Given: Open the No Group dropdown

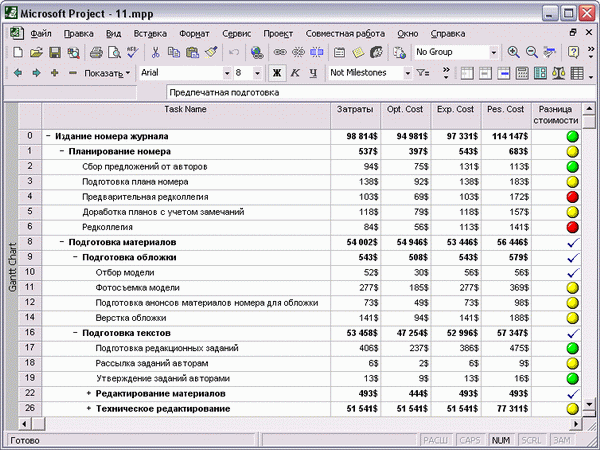Looking at the screenshot, I should pyautogui.click(x=494, y=52).
